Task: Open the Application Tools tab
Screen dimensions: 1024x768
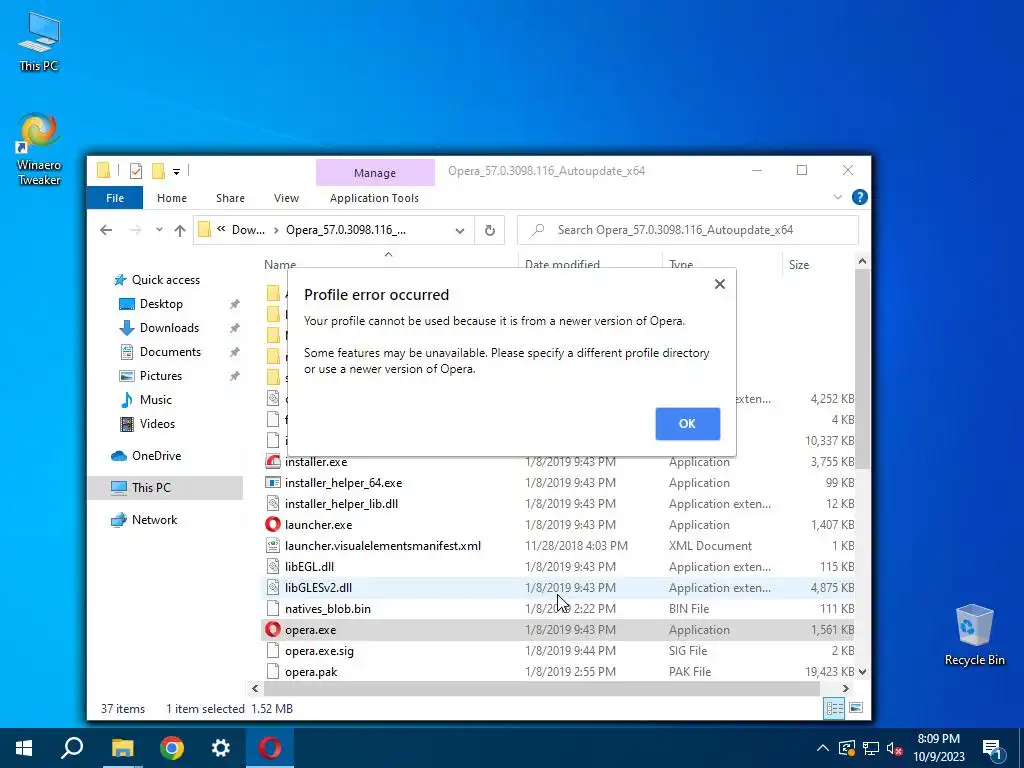Action: click(x=374, y=198)
